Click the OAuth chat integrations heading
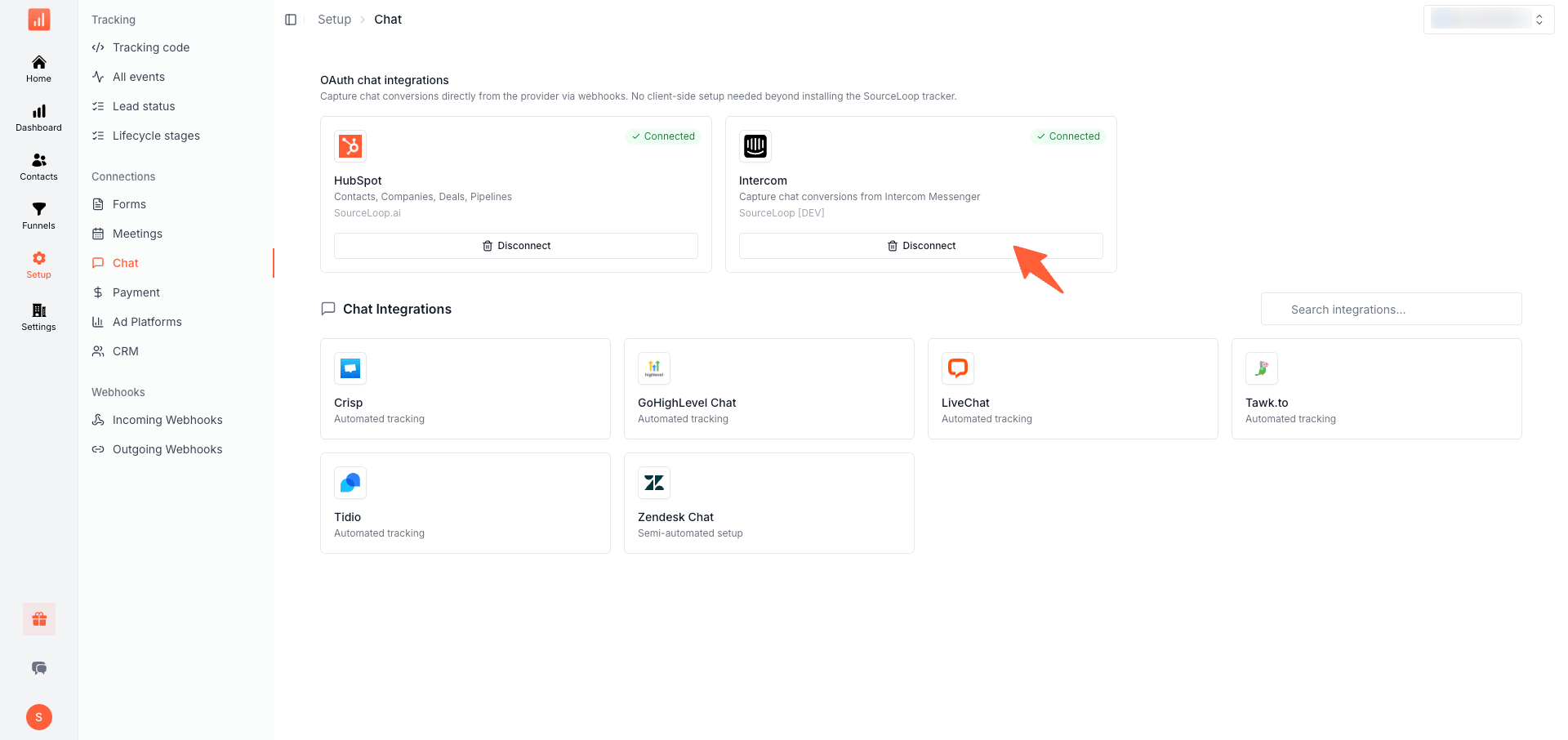The image size is (1568, 740). coord(385,80)
